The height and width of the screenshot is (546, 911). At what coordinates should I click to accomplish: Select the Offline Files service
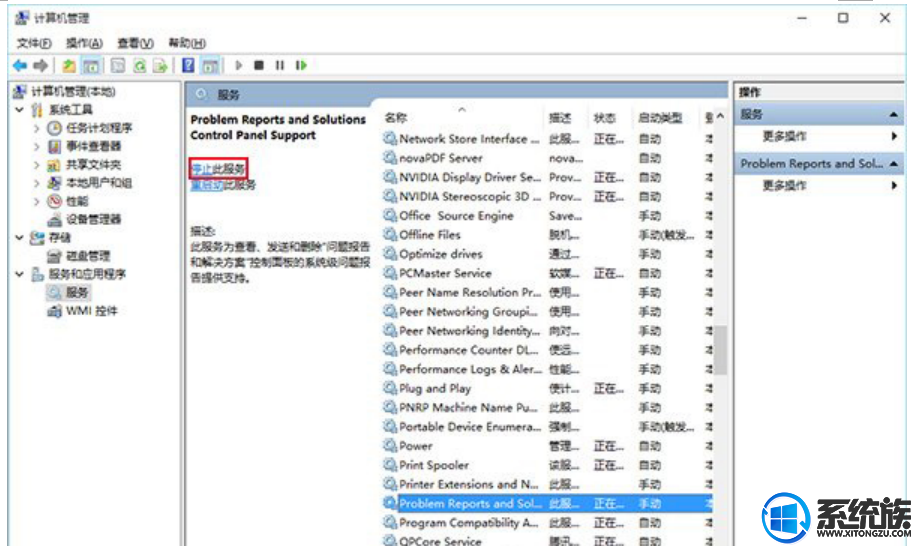(x=547, y=235)
